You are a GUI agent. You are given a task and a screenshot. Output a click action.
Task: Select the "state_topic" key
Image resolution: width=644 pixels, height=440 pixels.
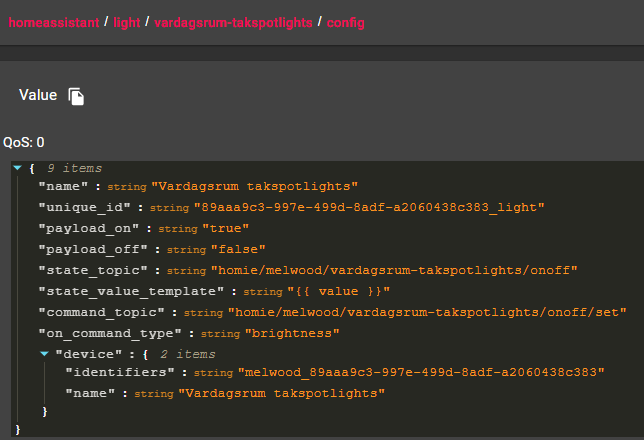coord(93,270)
